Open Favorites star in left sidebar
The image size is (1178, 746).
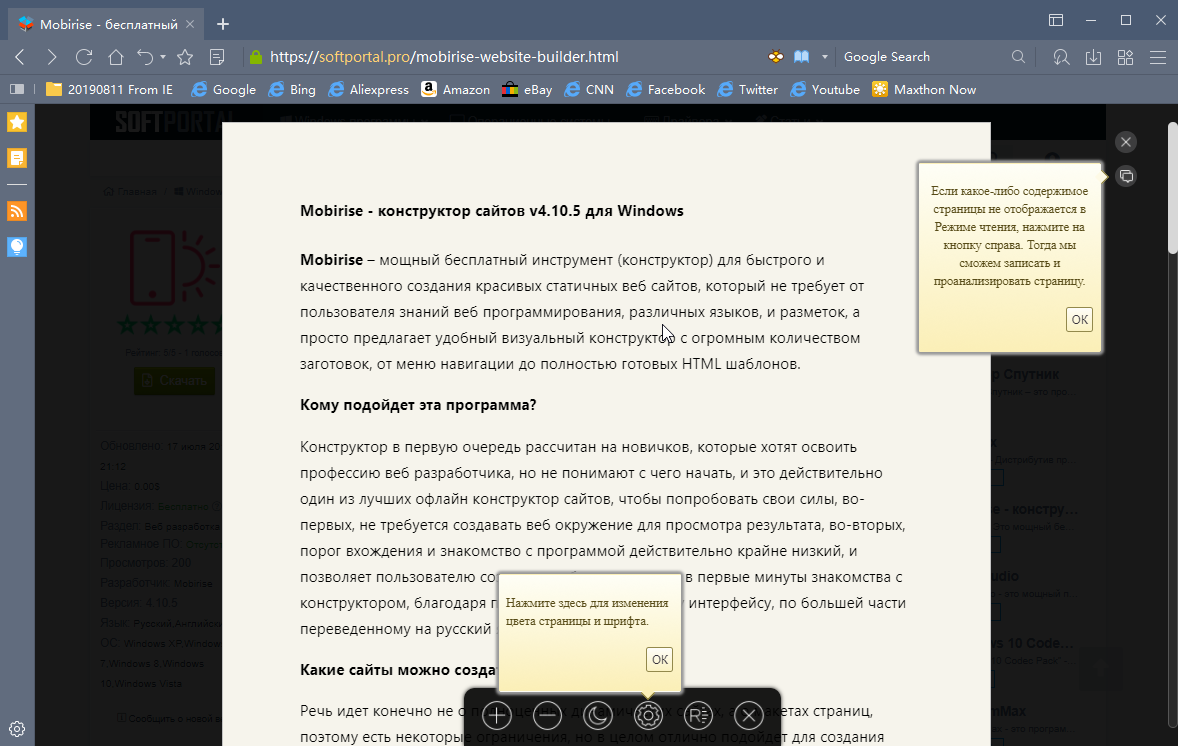tap(17, 122)
